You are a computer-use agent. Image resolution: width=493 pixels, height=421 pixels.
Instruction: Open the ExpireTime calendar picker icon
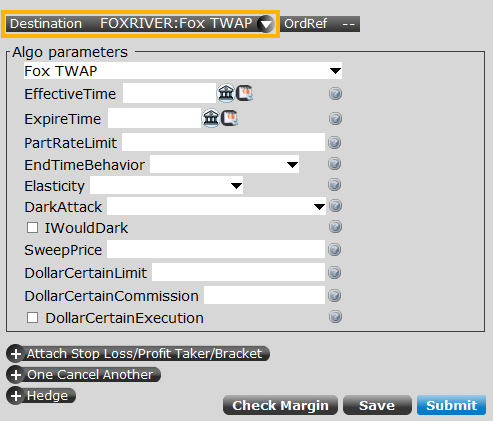pos(229,118)
